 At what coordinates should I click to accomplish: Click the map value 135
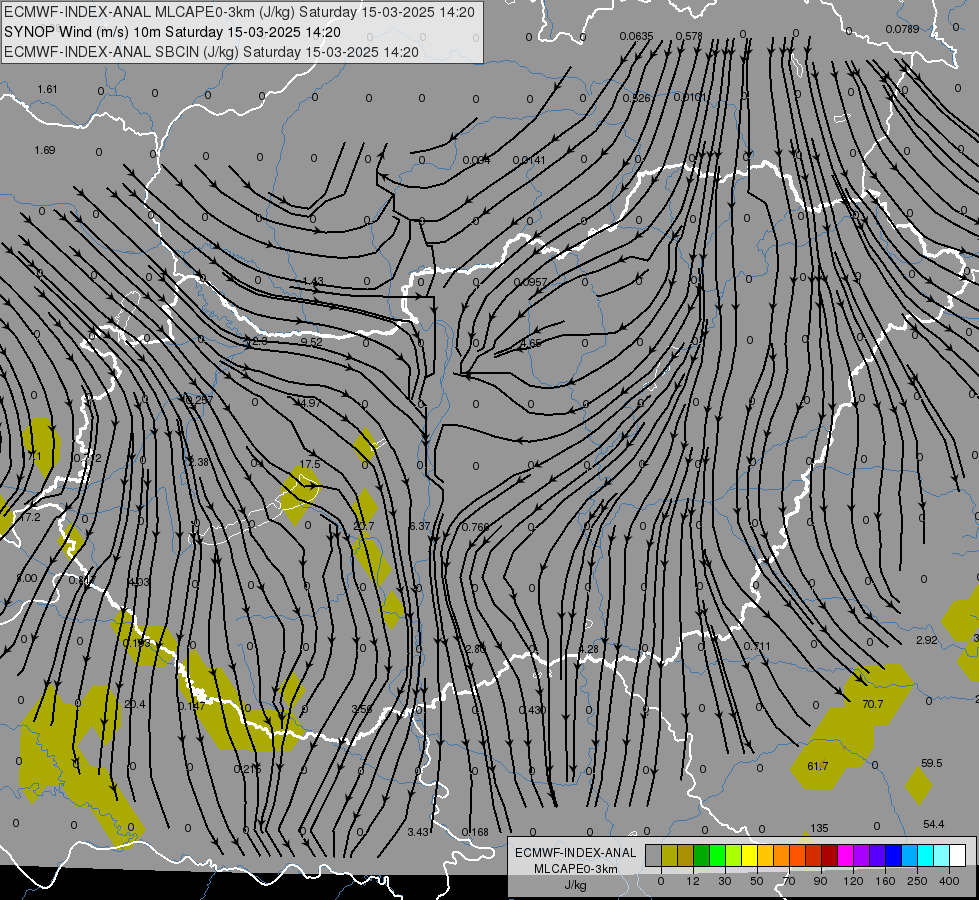click(819, 828)
